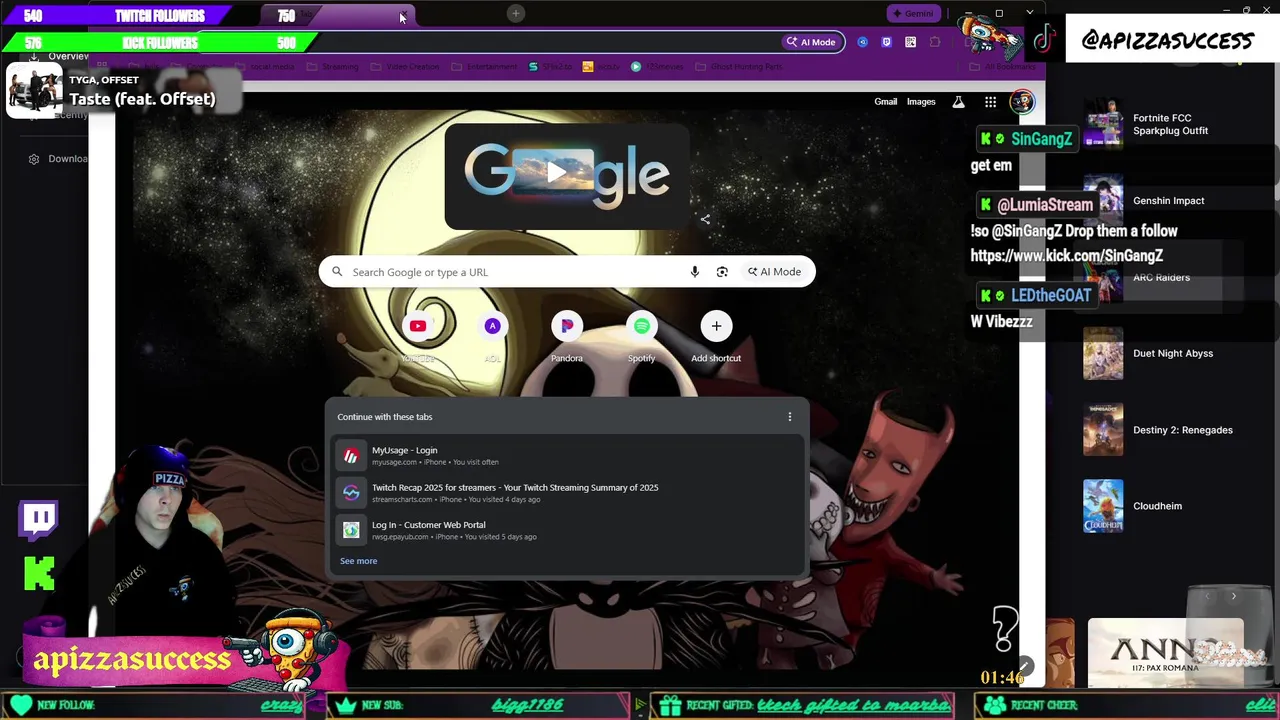Click the TikTok logo icon

tap(1045, 40)
